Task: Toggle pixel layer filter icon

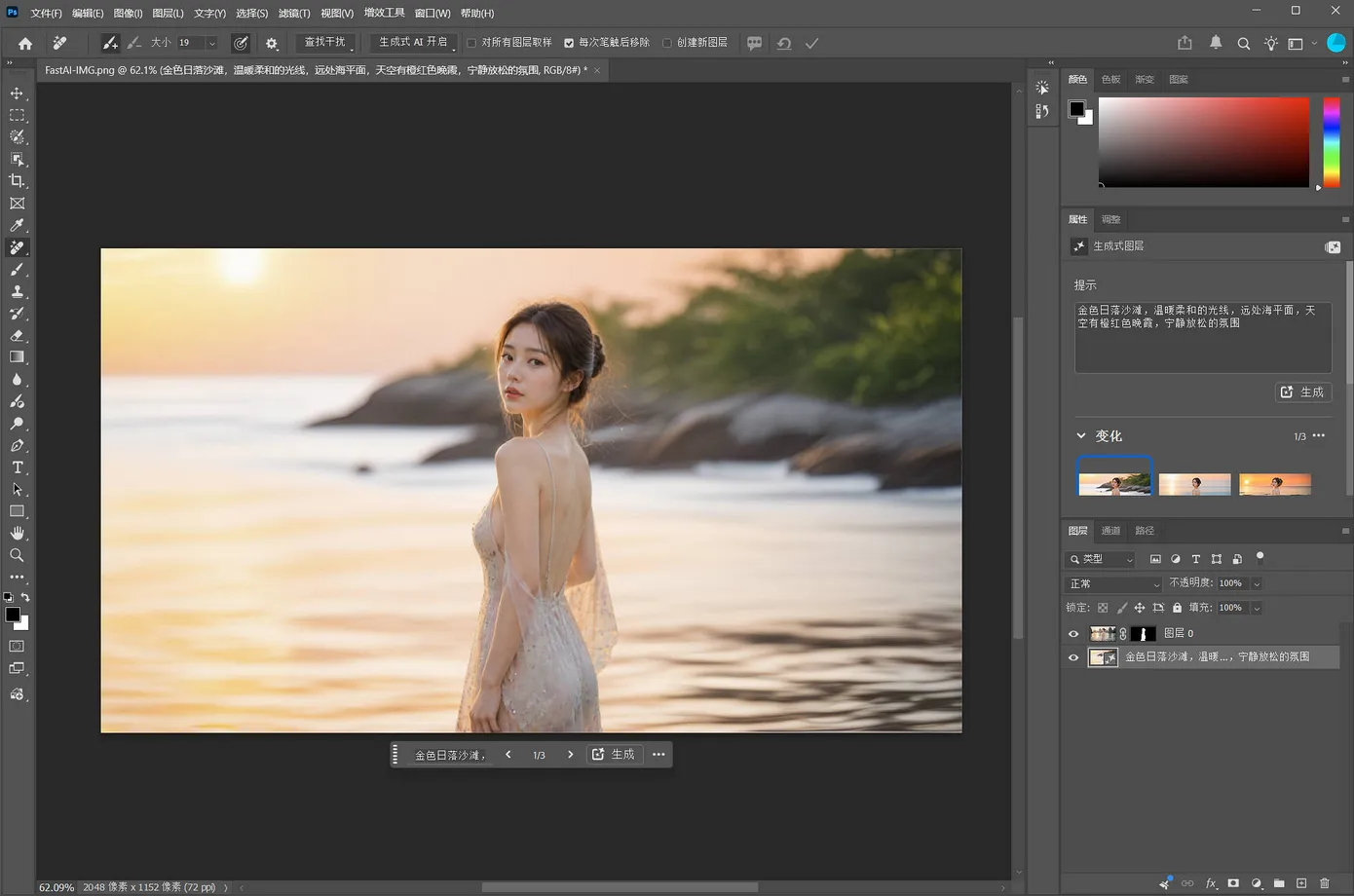Action: pyautogui.click(x=1155, y=559)
